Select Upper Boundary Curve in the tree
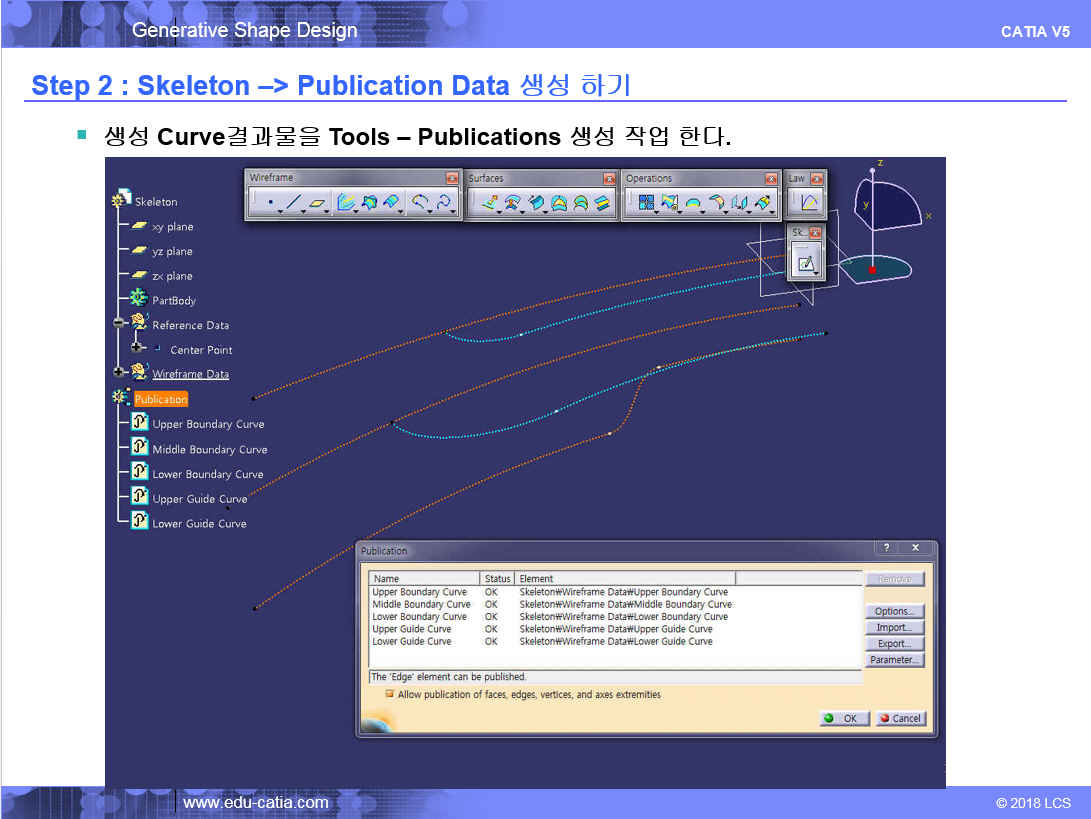The height and width of the screenshot is (819, 1091). 208,424
